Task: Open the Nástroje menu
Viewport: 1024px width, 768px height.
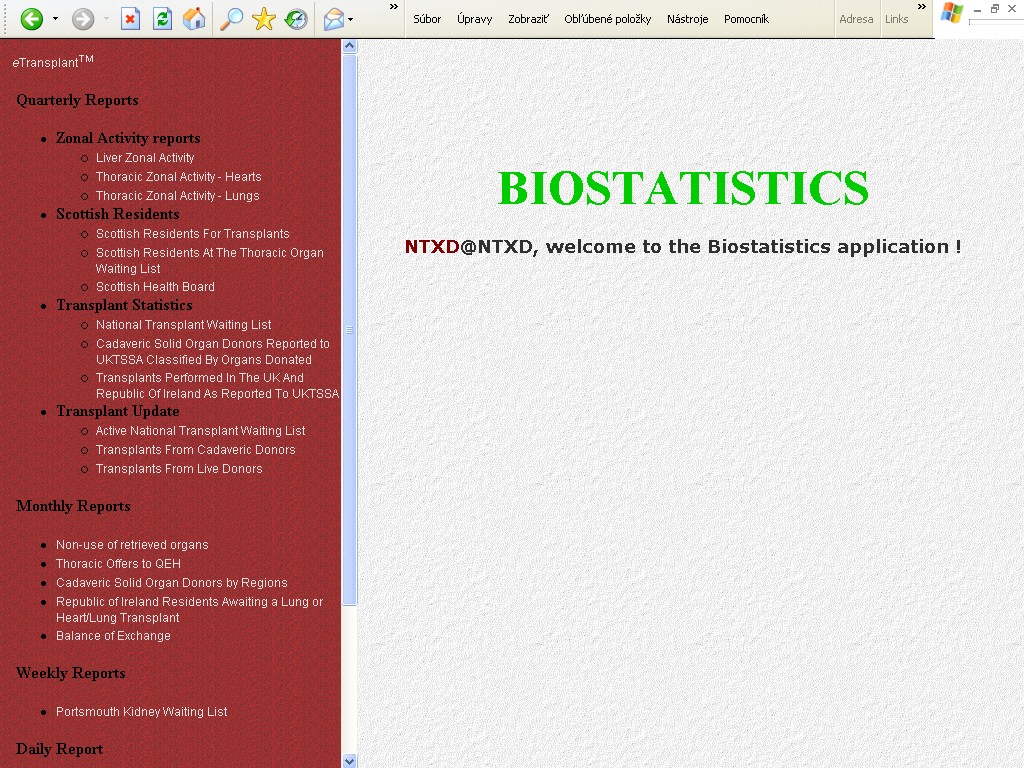Action: [x=688, y=19]
